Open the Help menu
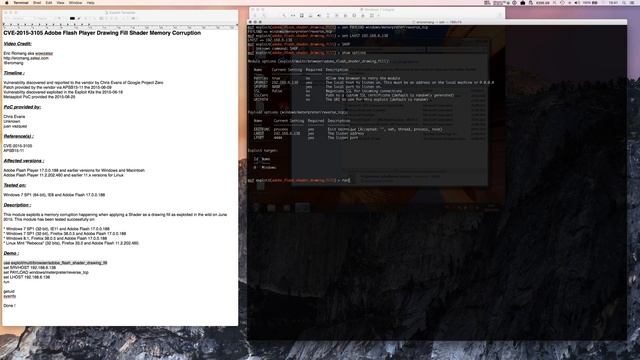This screenshot has width=640, height=360. point(91,2)
